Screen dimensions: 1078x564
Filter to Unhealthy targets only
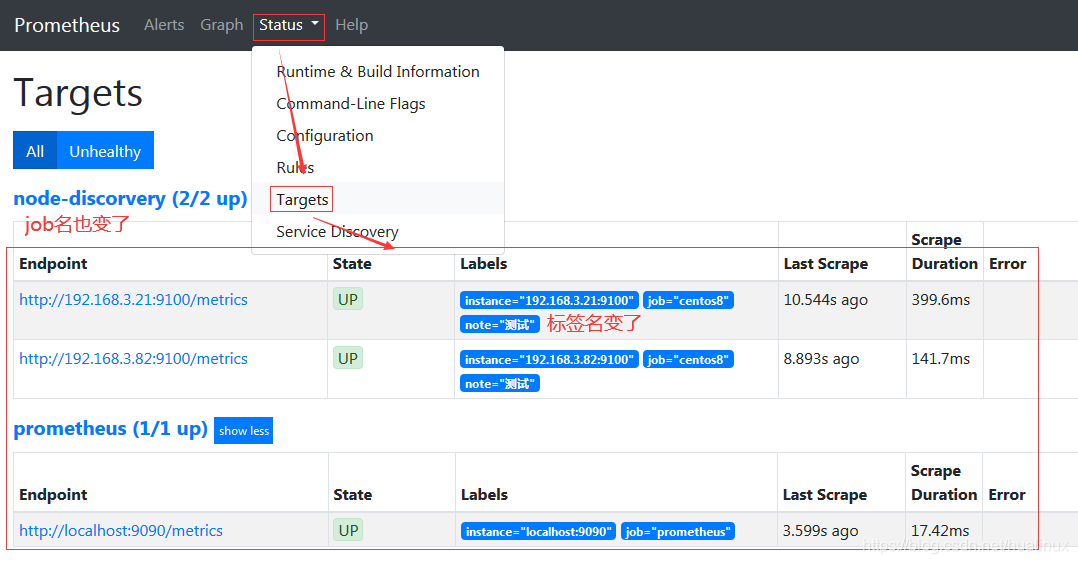click(x=105, y=151)
